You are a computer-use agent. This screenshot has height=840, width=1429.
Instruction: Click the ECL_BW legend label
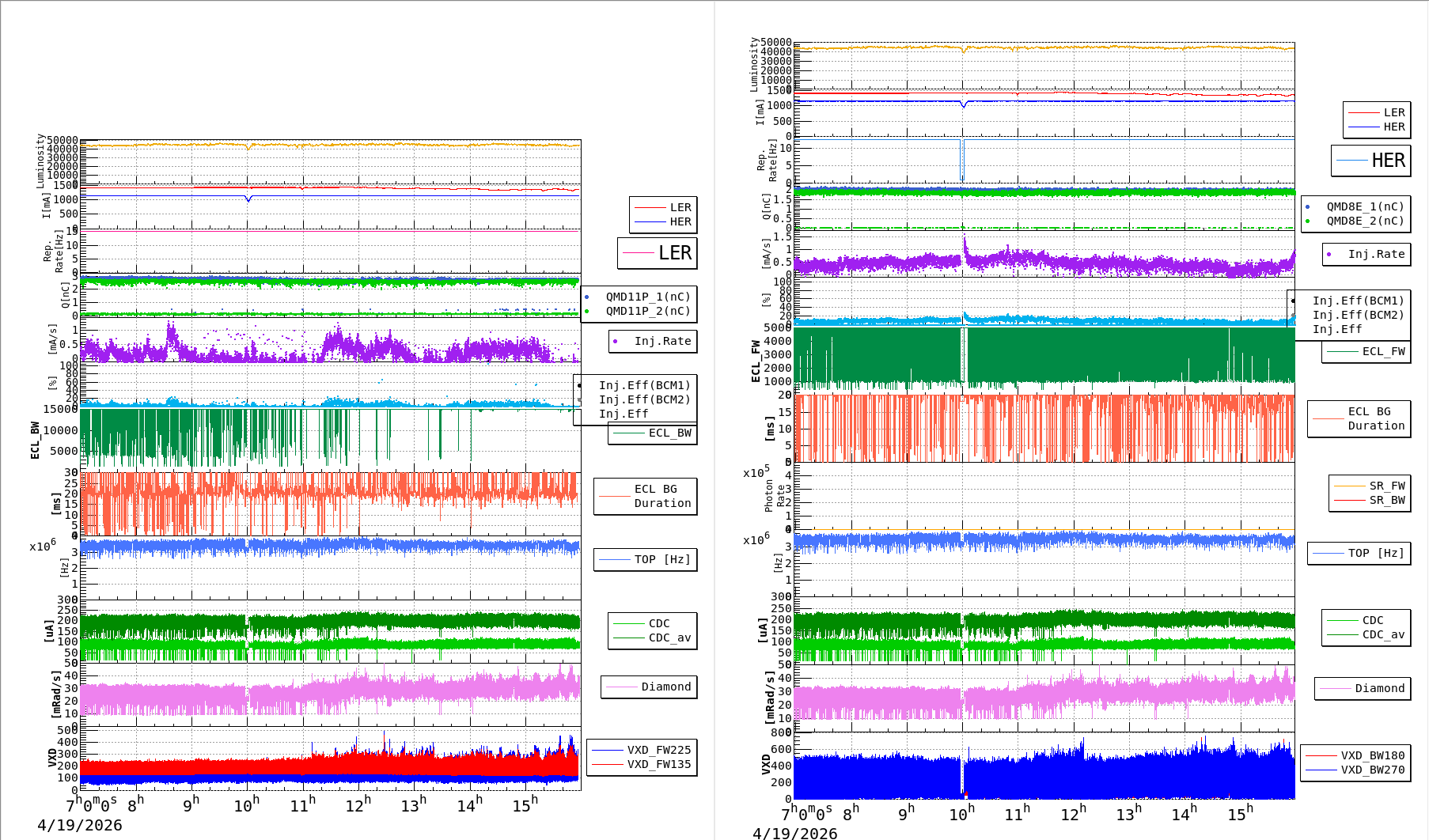669,433
